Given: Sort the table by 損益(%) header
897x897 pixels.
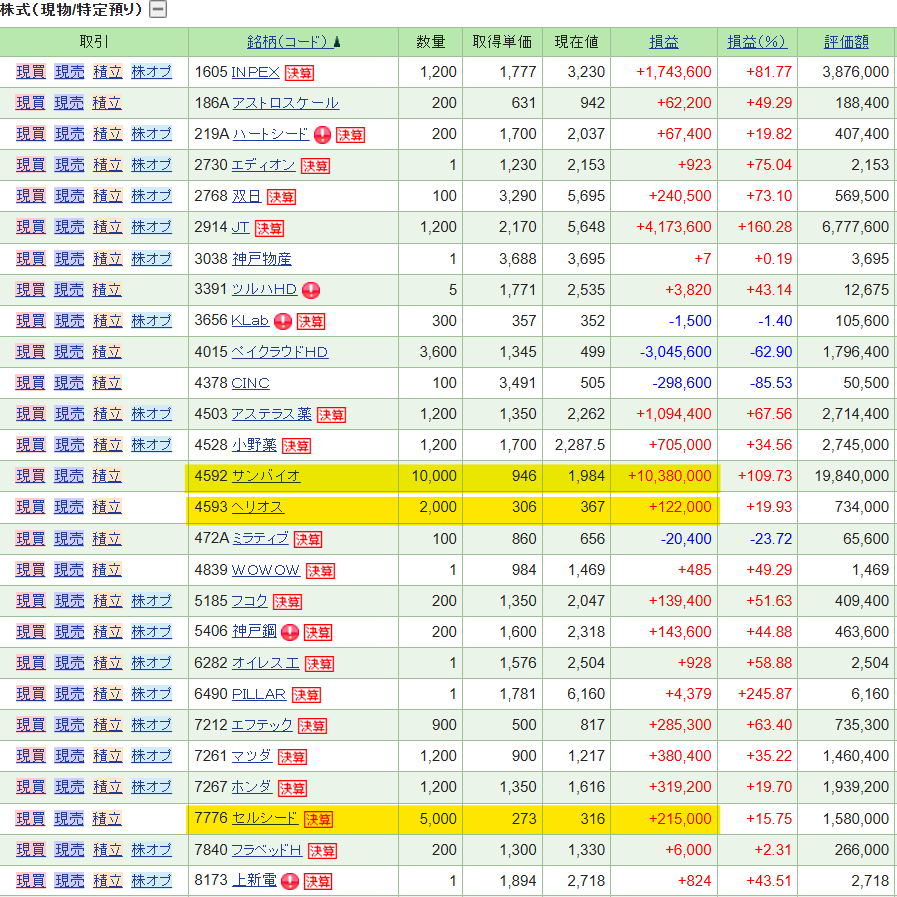Looking at the screenshot, I should pos(757,42).
